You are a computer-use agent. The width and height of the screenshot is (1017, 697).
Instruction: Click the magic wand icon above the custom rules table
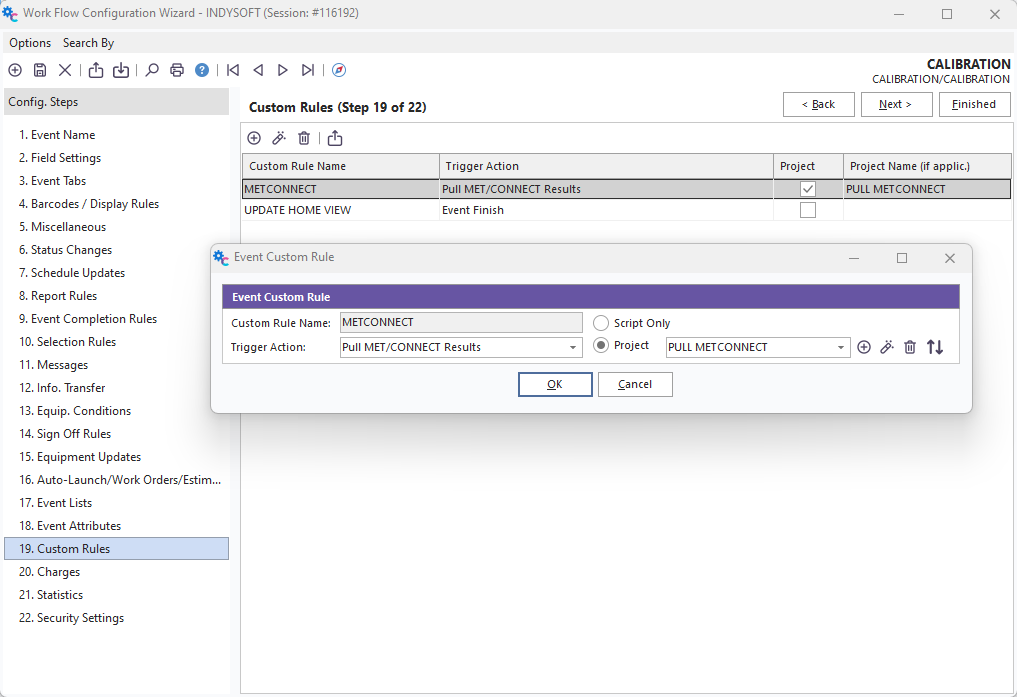tap(279, 138)
